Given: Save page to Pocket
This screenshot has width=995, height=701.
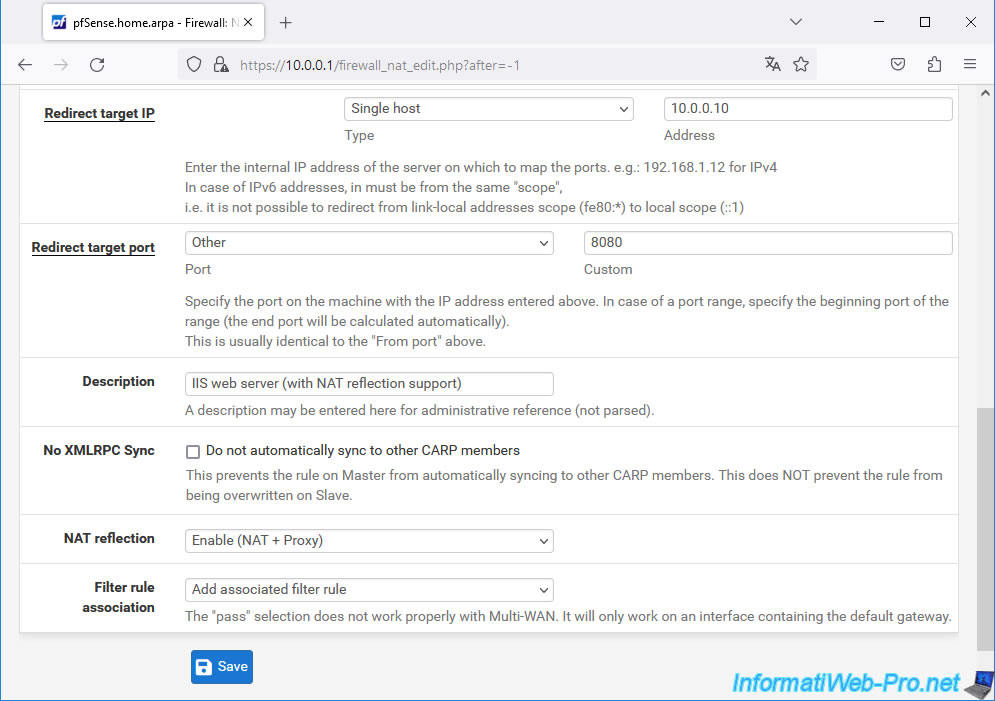Looking at the screenshot, I should [898, 64].
